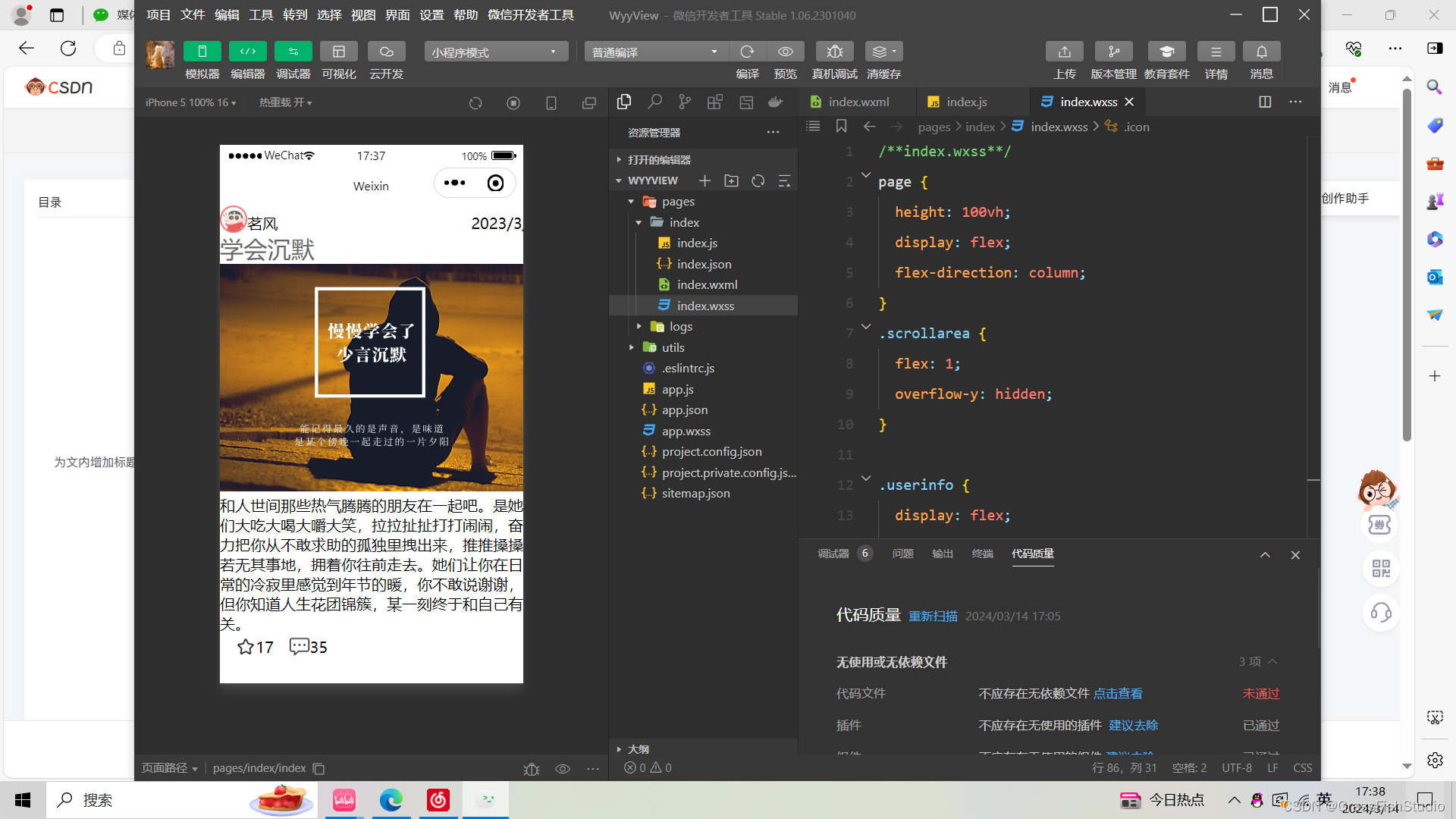The height and width of the screenshot is (819, 1456).
Task: Toggle the simulator (模拟器) panel button
Action: coord(202,52)
